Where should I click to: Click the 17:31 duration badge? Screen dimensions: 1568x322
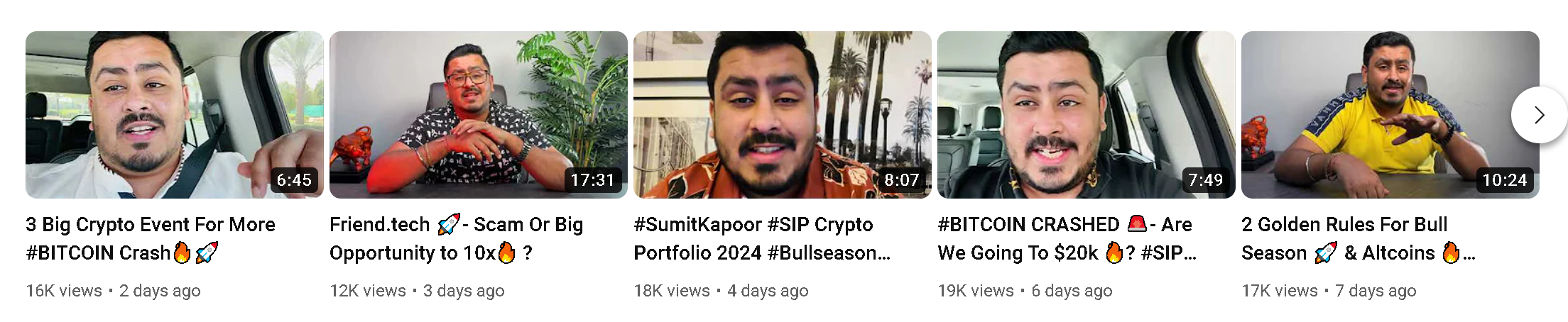point(592,180)
